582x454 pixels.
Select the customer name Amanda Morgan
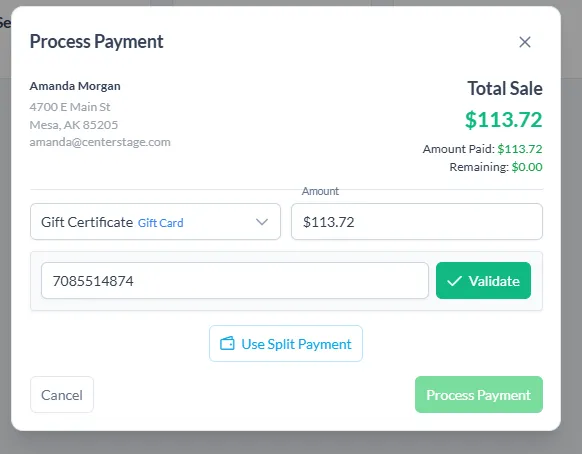(75, 86)
